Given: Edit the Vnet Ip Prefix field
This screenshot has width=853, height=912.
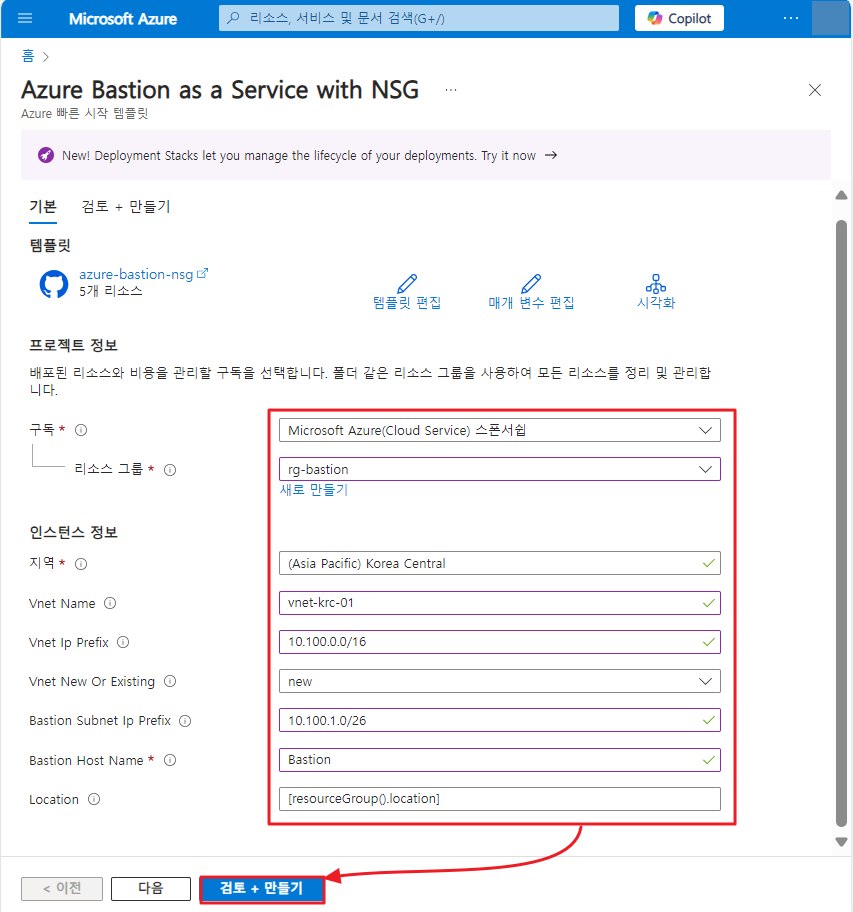Looking at the screenshot, I should point(499,642).
